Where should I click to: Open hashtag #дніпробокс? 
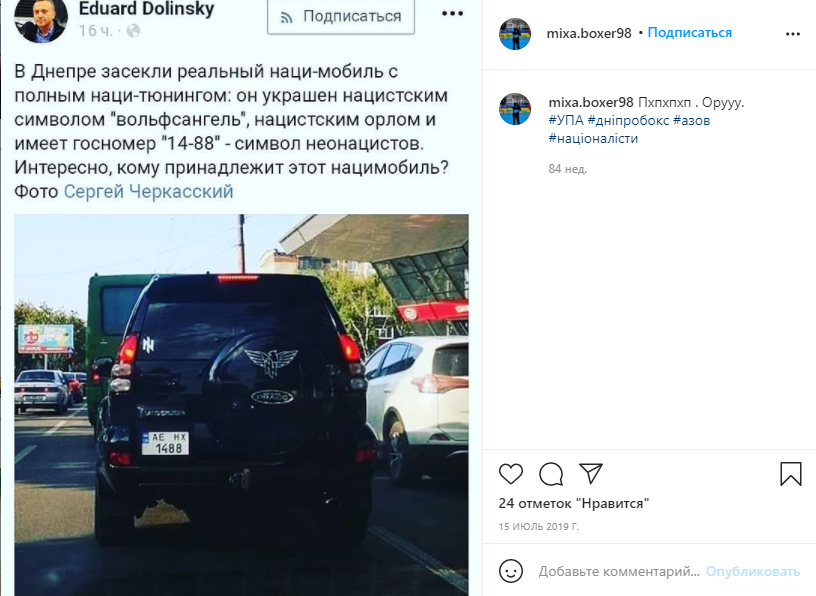628,120
